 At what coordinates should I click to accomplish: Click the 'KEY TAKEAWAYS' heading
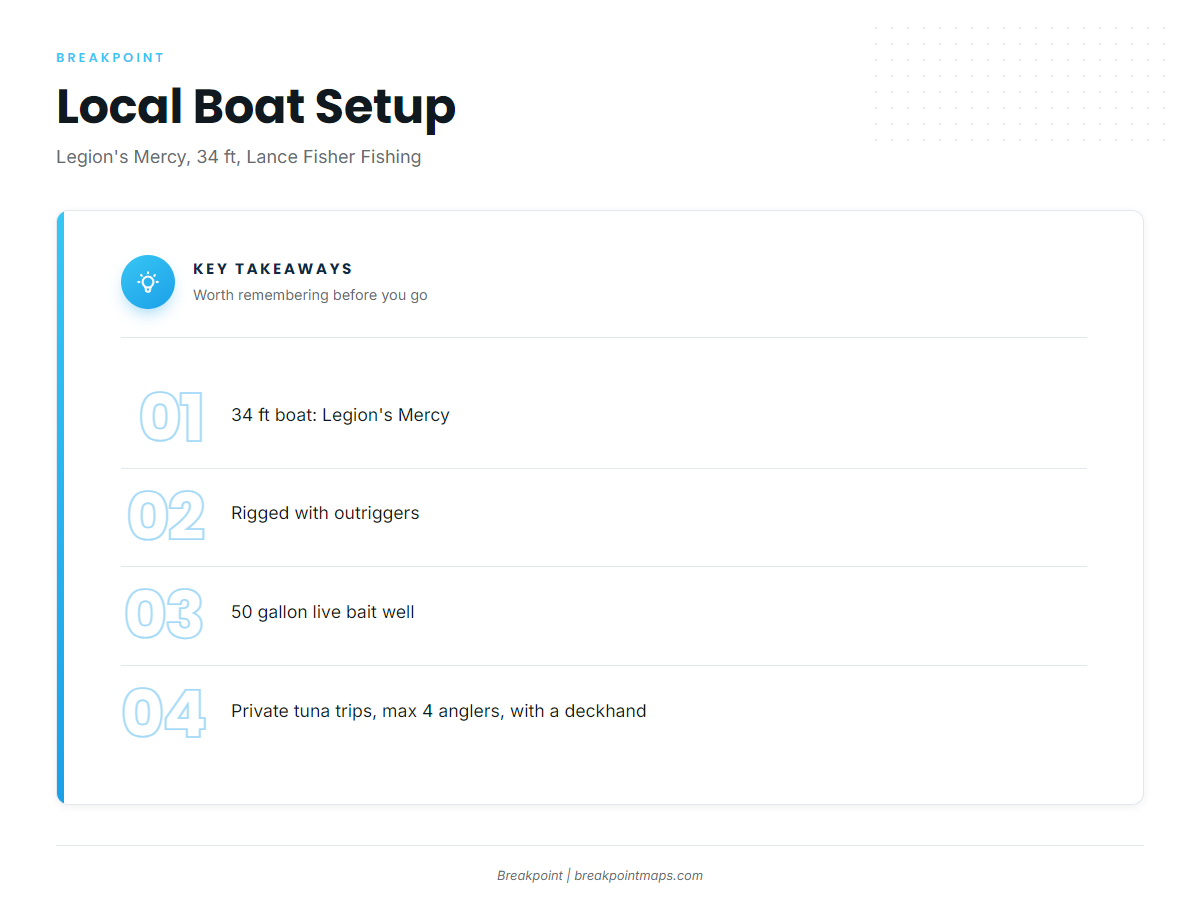[273, 269]
